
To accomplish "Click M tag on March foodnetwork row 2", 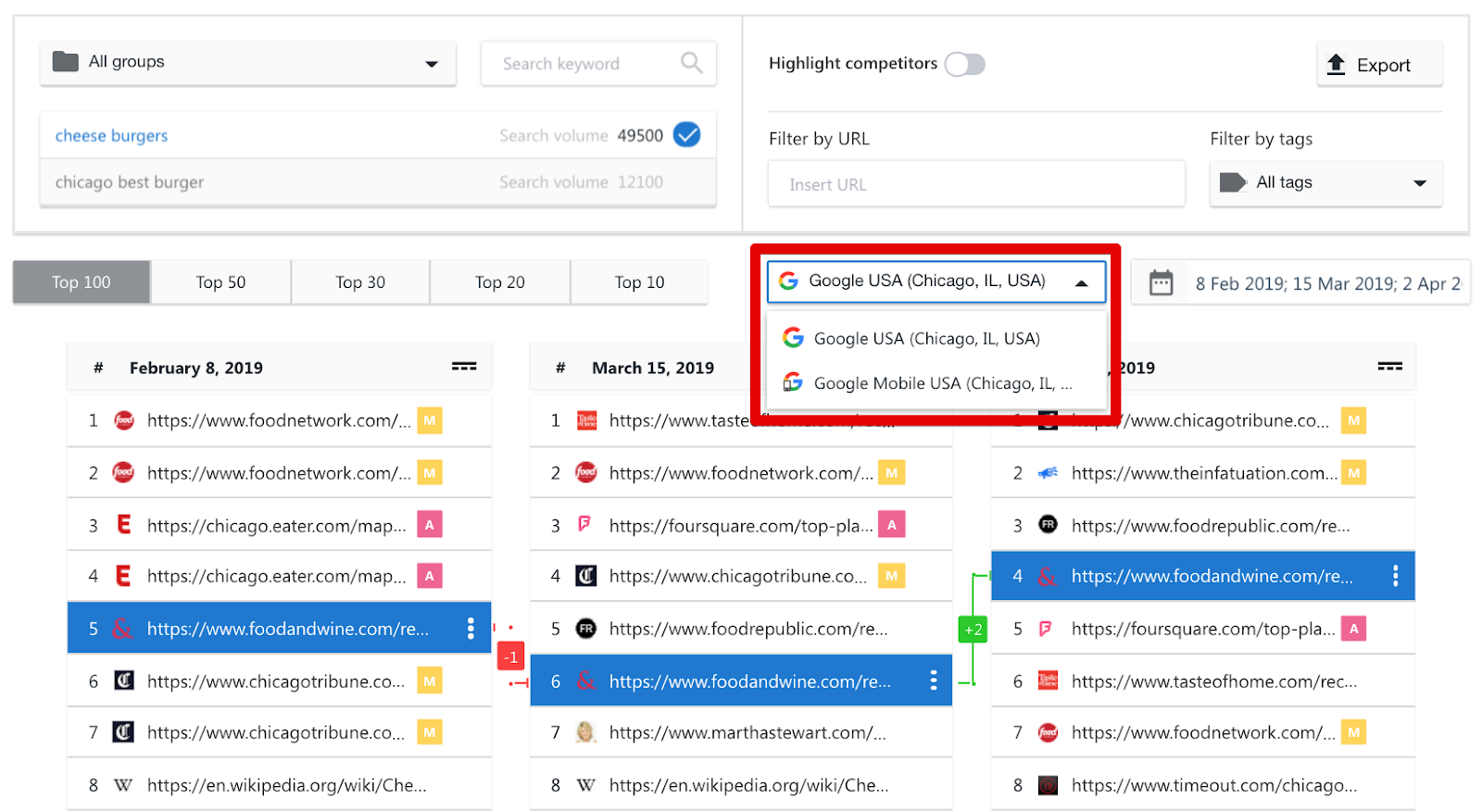I will pos(892,473).
